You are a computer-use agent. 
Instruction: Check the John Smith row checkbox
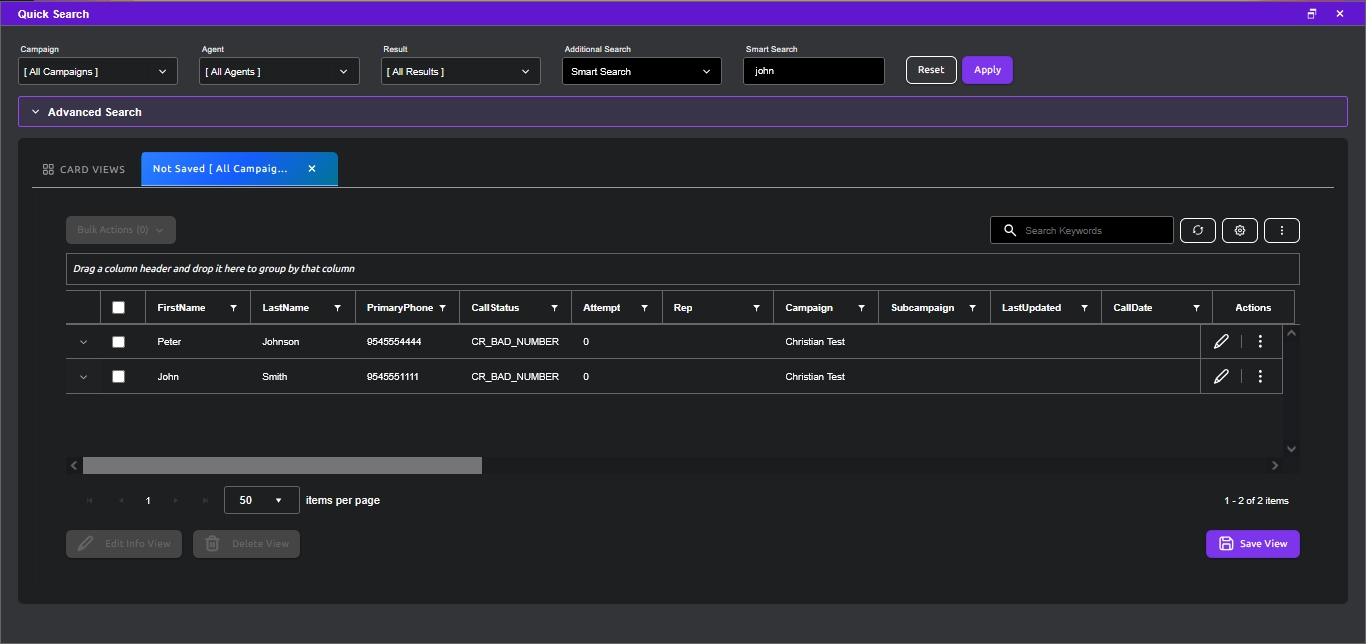point(118,377)
